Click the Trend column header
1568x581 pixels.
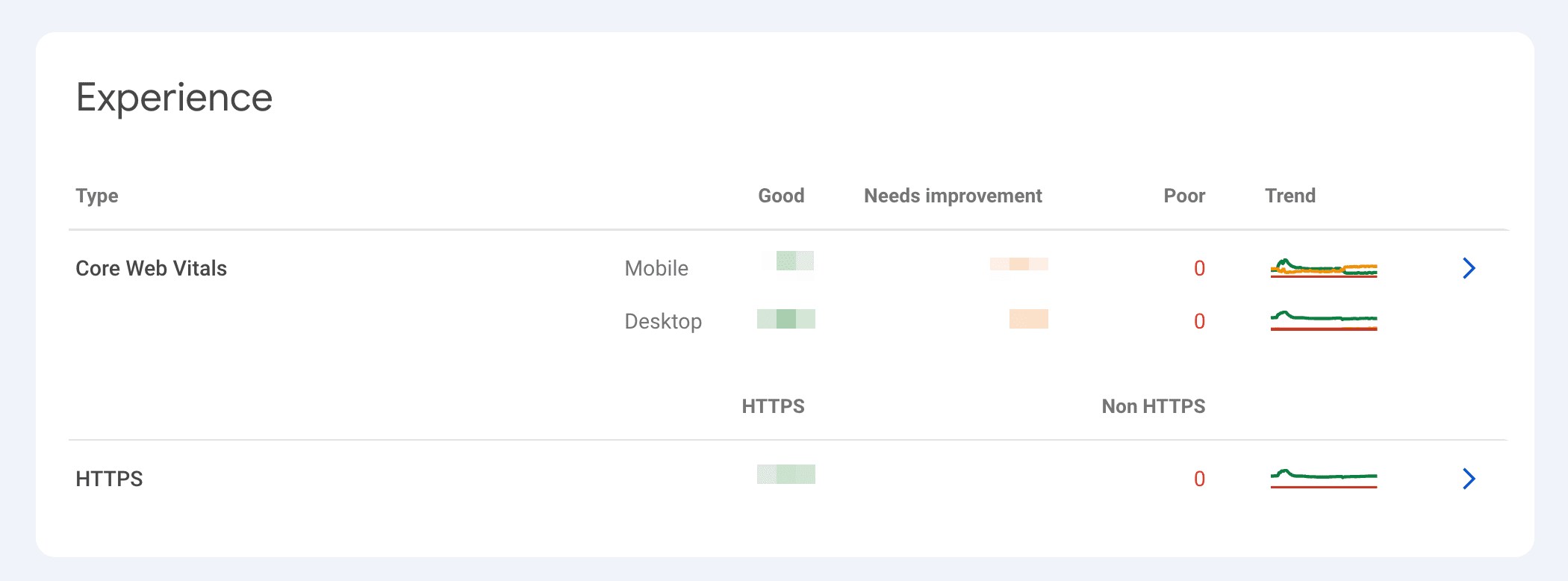point(1290,196)
